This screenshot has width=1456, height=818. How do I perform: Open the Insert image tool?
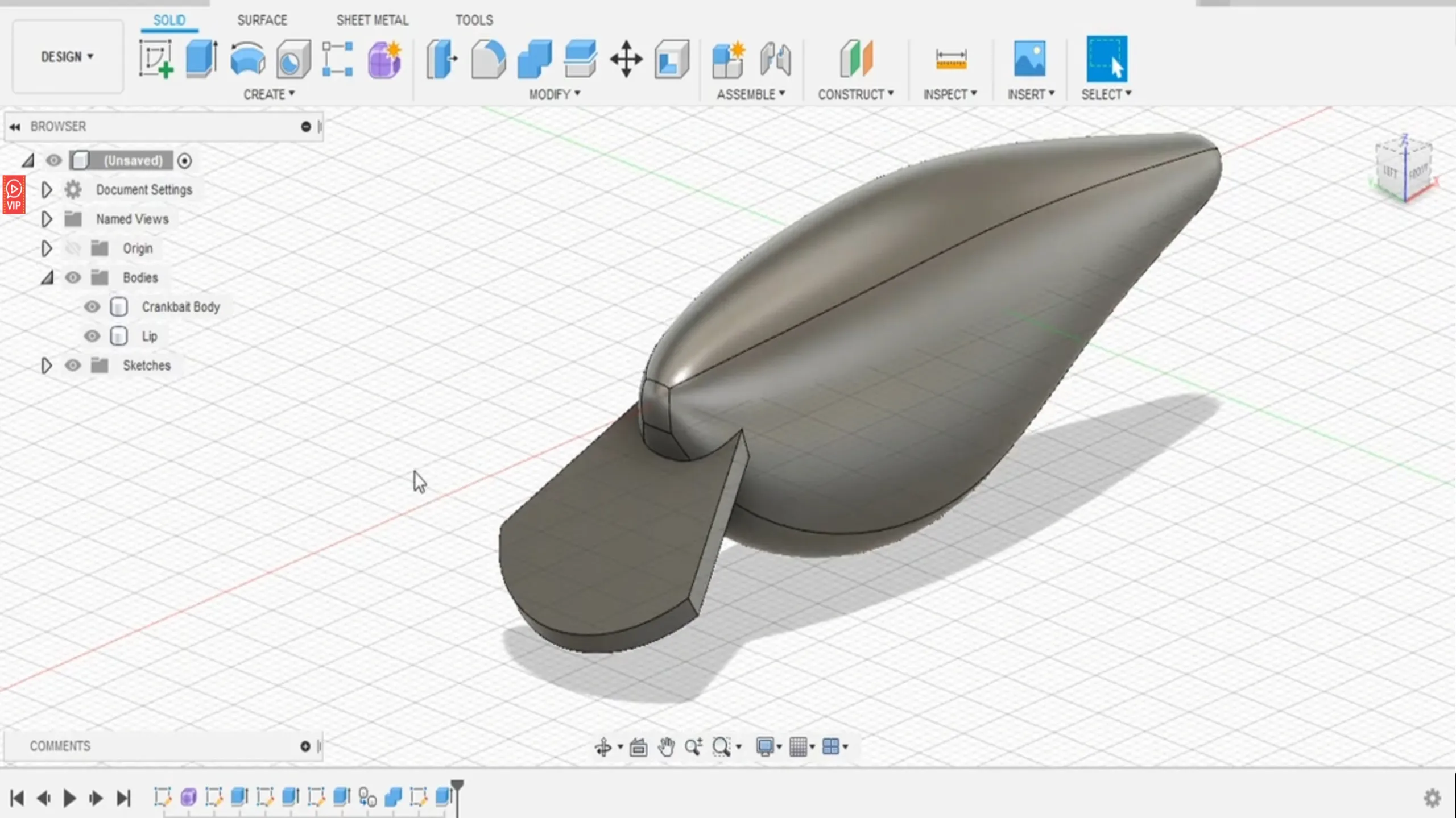[x=1029, y=59]
